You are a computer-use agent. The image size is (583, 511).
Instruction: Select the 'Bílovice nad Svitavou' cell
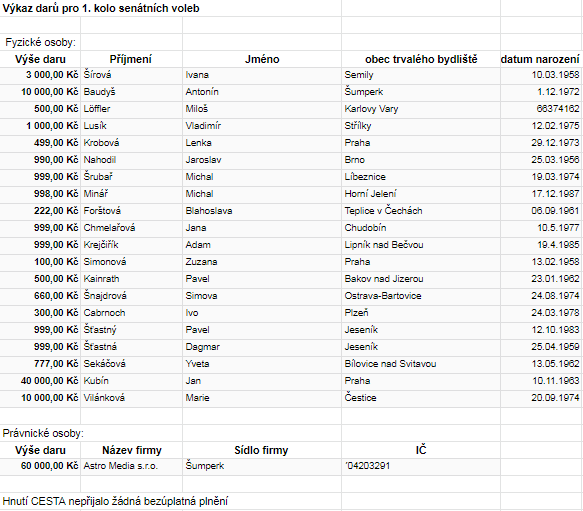(421, 364)
